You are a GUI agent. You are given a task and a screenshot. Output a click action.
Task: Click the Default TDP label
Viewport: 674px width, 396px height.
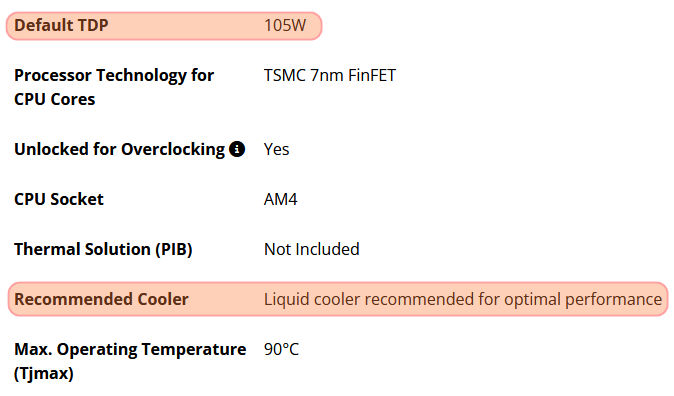61,25
